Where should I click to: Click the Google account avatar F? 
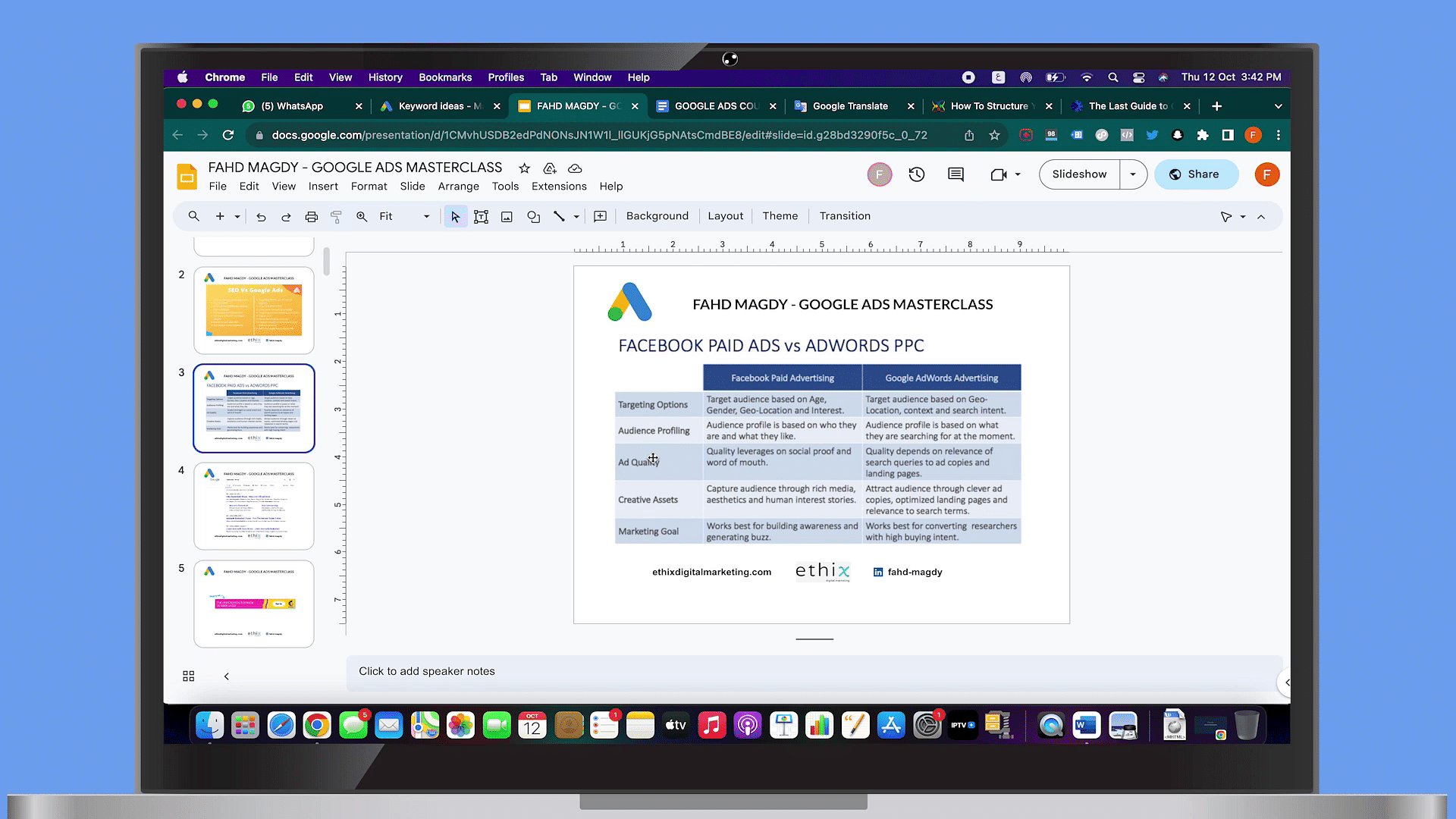coord(1267,174)
